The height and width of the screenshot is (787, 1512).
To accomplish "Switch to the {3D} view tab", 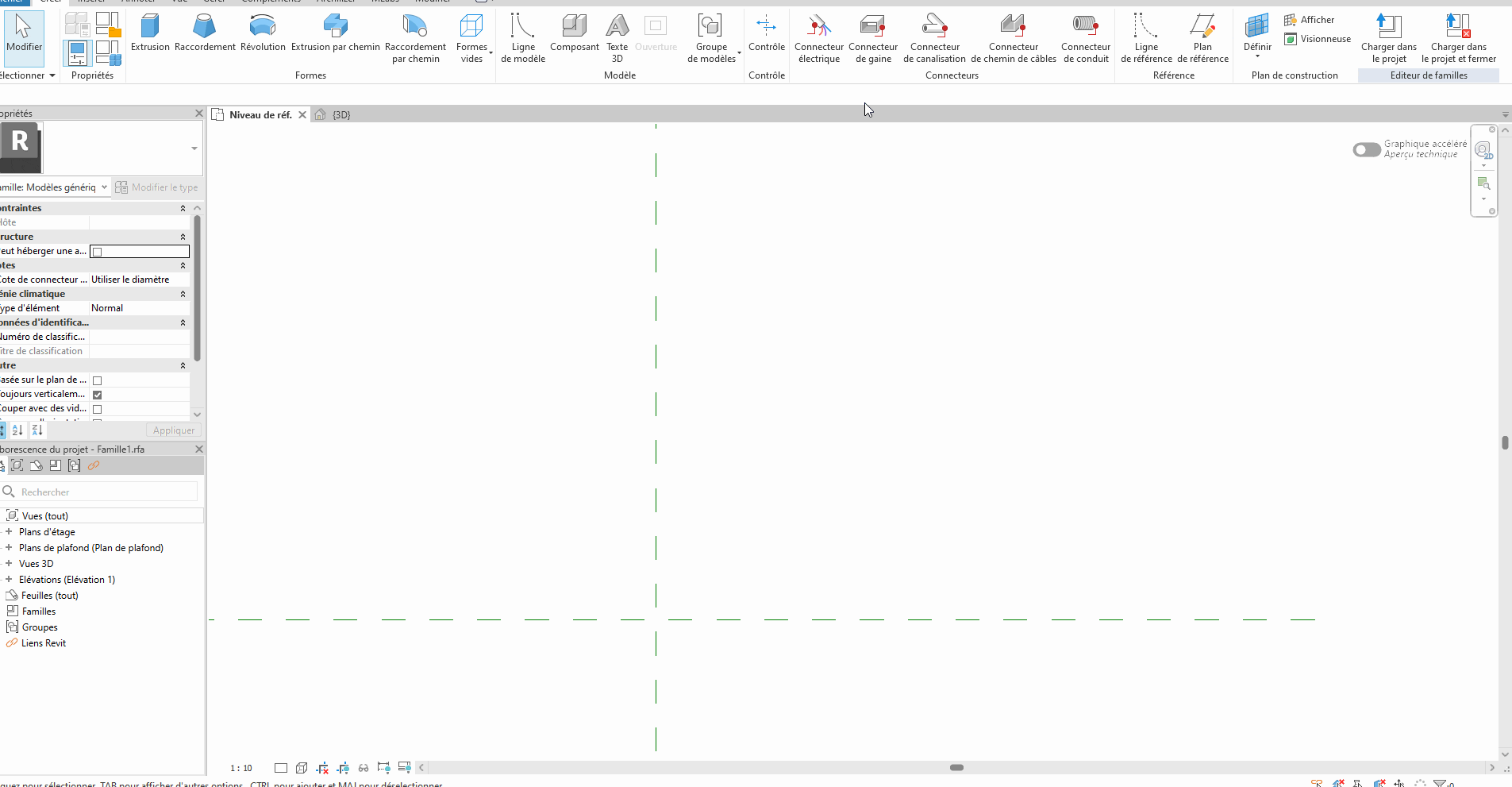I will tap(341, 115).
